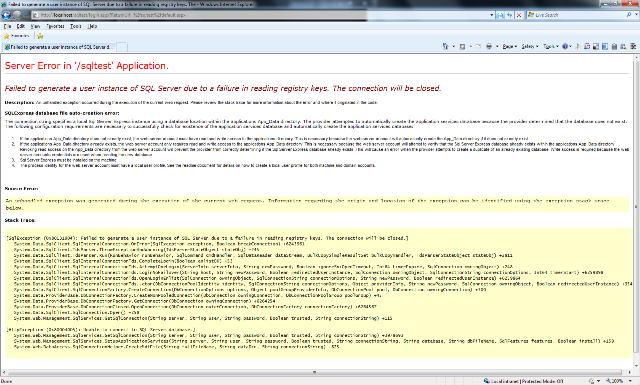Click the Refresh arrows next to address bar
This screenshot has height=385, width=640.
[509, 15]
